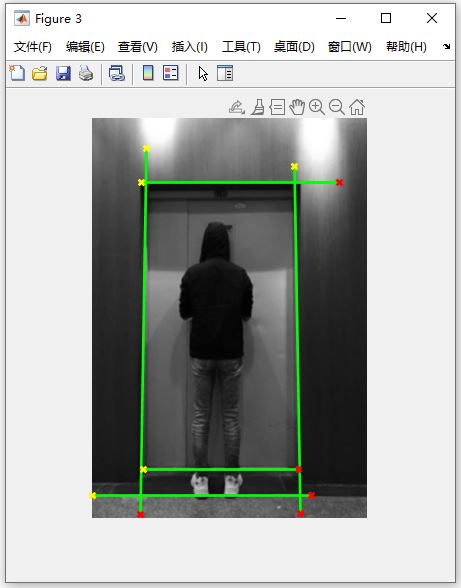Viewport: 461px width, 588px height.
Task: Print the figure via printer icon
Action: point(86,73)
